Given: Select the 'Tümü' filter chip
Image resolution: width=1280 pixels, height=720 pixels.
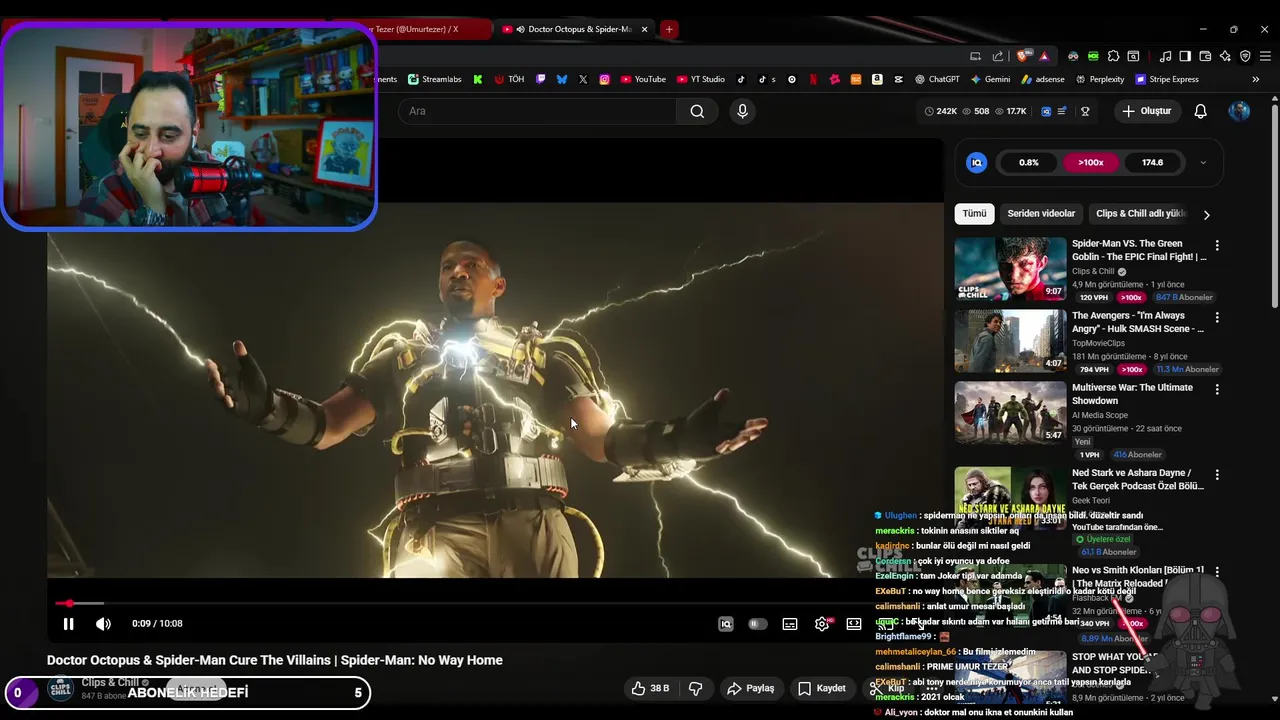Looking at the screenshot, I should click(x=974, y=214).
